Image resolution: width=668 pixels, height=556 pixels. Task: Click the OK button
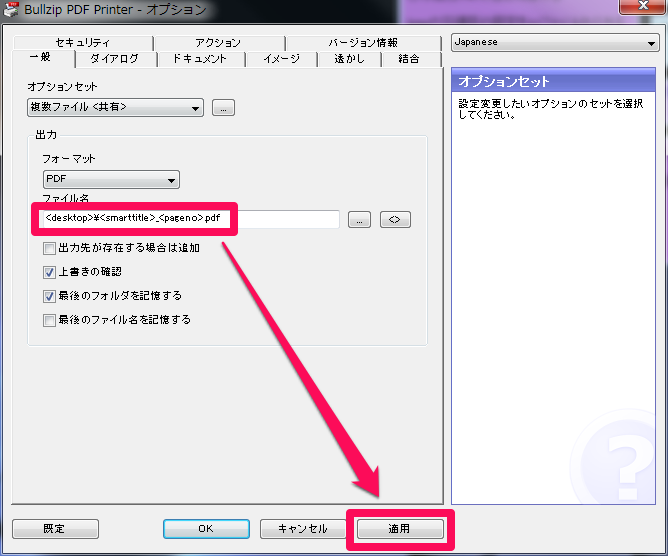[206, 528]
